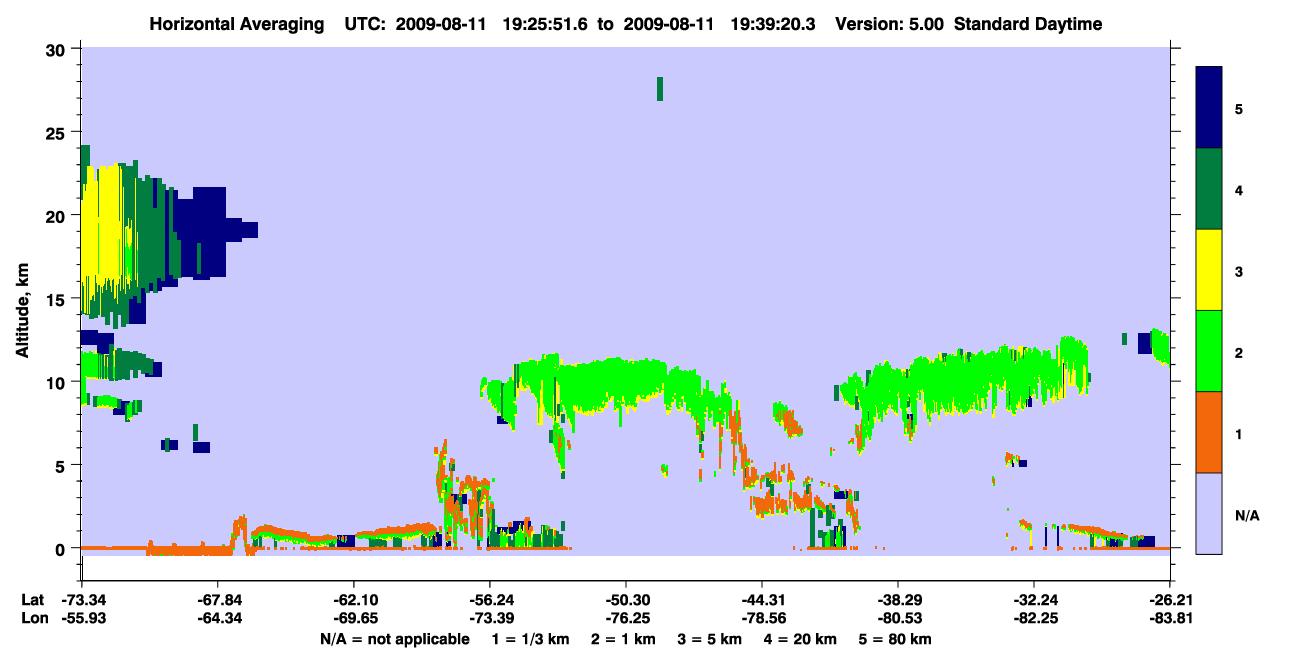
Task: Click the dark green level 4 colorbar segment
Action: (x=1209, y=189)
